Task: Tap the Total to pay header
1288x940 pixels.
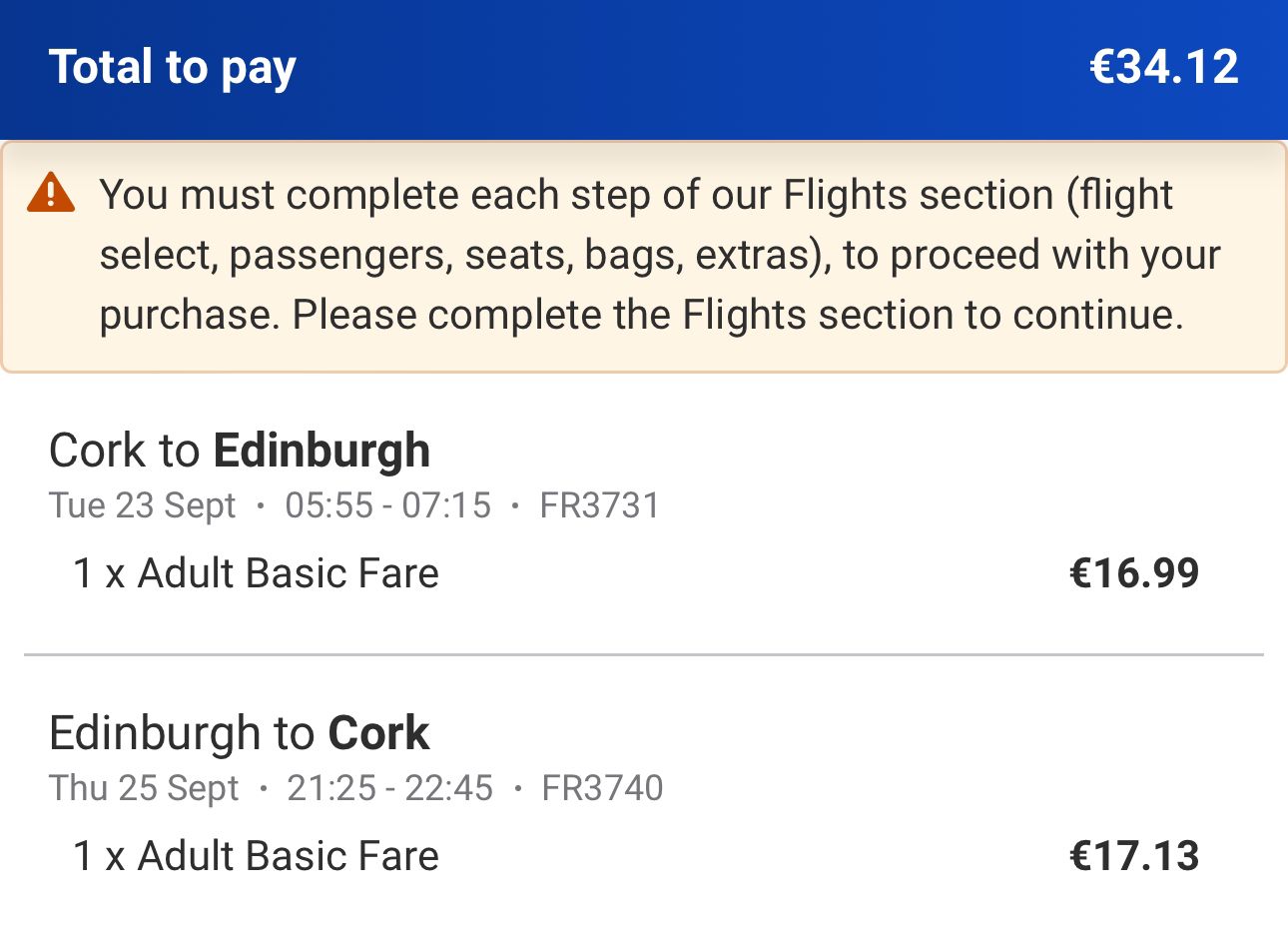Action: click(x=173, y=68)
